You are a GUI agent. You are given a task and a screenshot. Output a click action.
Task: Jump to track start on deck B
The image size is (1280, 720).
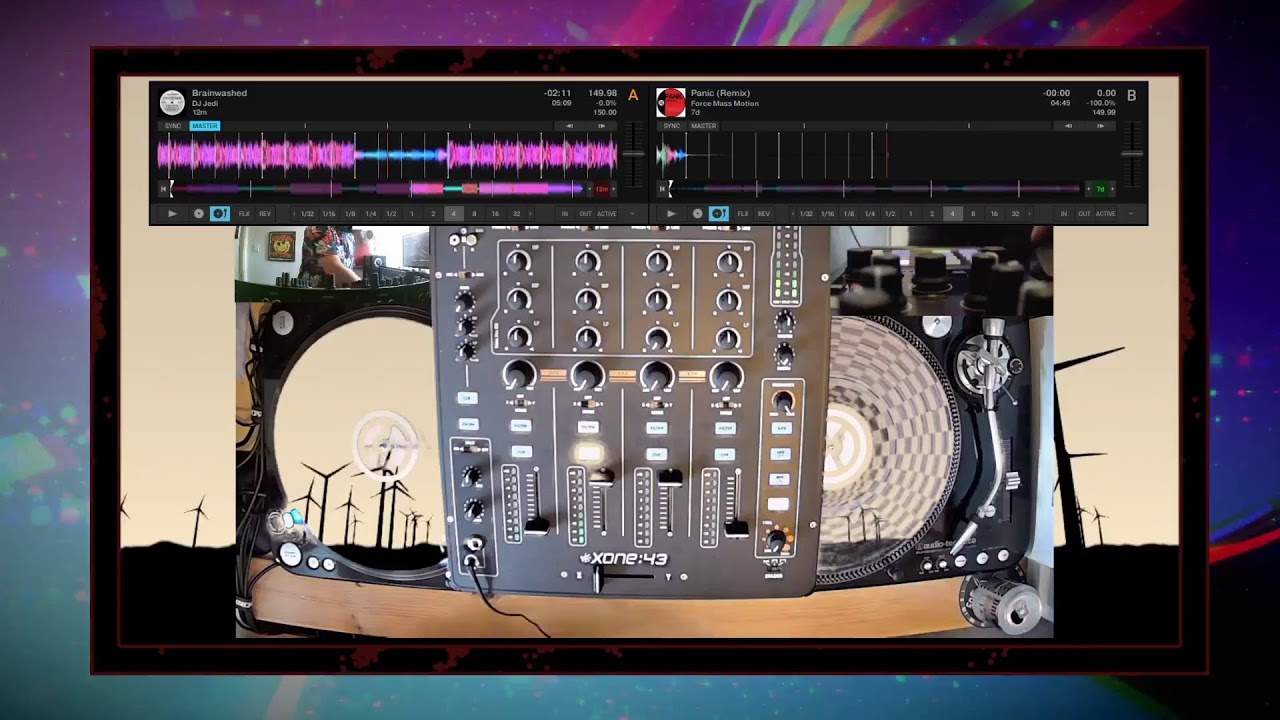click(662, 189)
